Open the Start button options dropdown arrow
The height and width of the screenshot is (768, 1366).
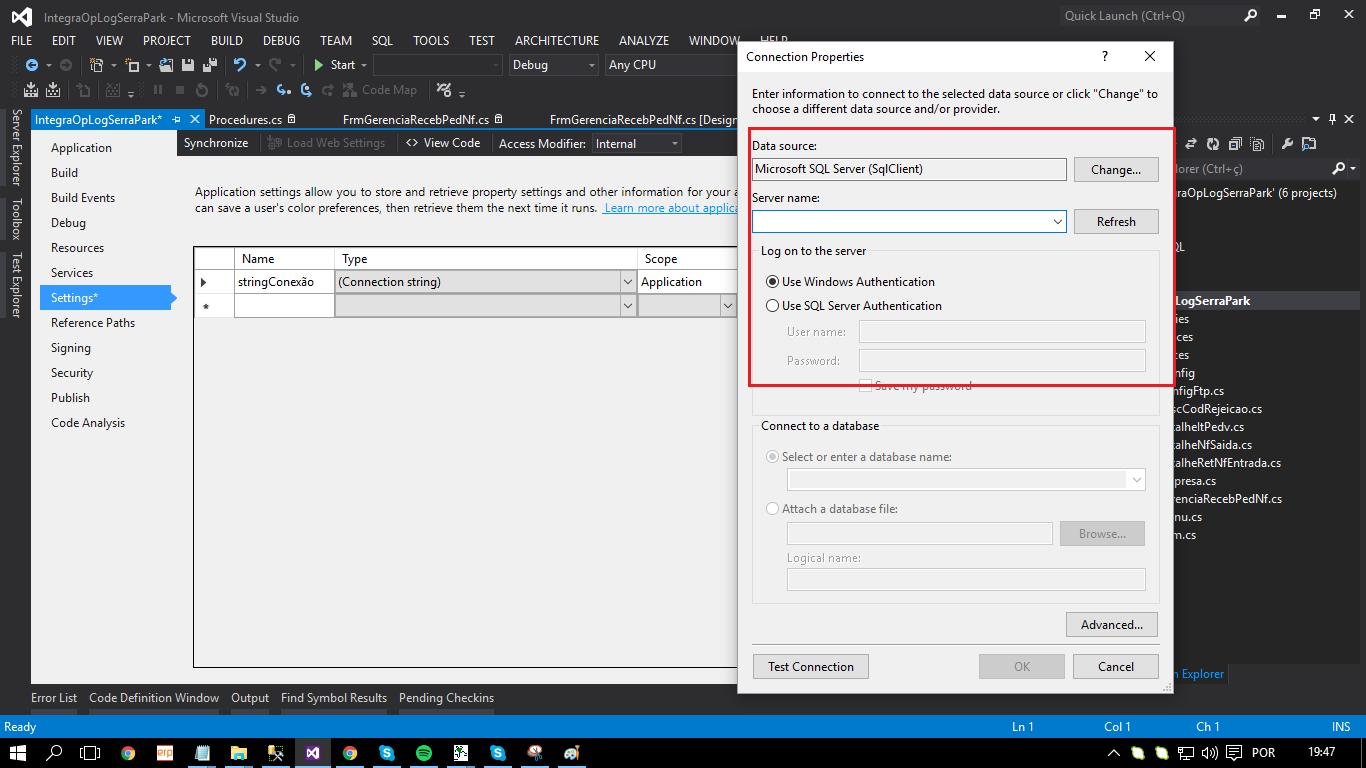364,65
